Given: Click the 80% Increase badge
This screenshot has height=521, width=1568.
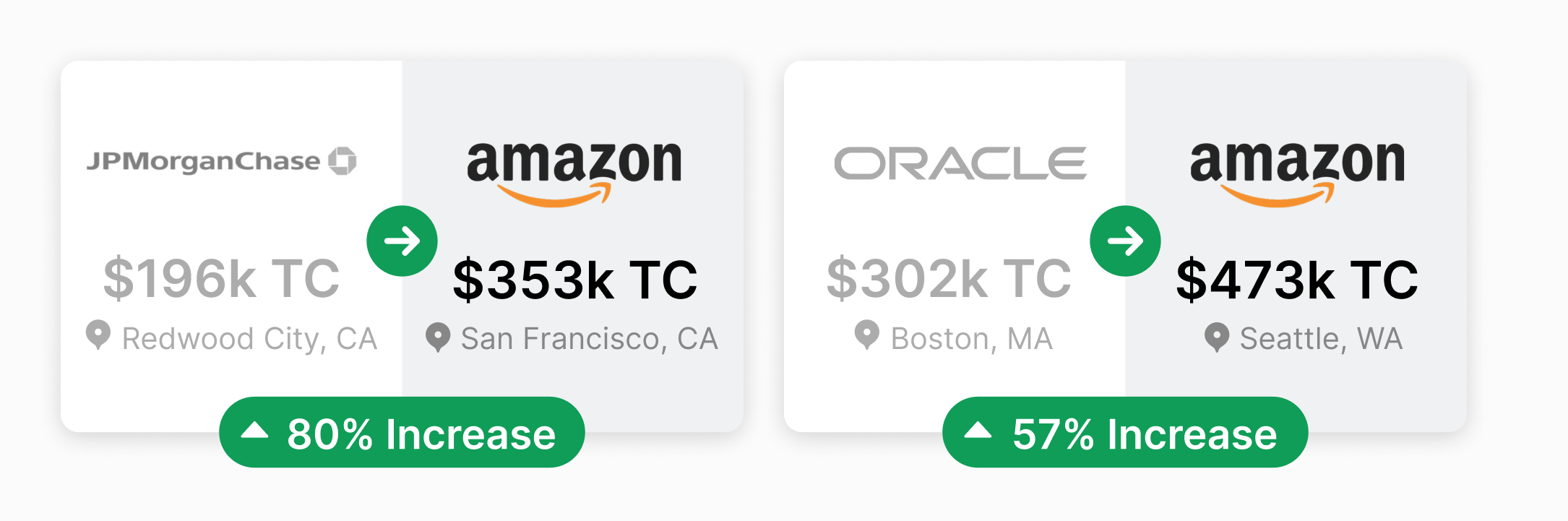Looking at the screenshot, I should [402, 432].
